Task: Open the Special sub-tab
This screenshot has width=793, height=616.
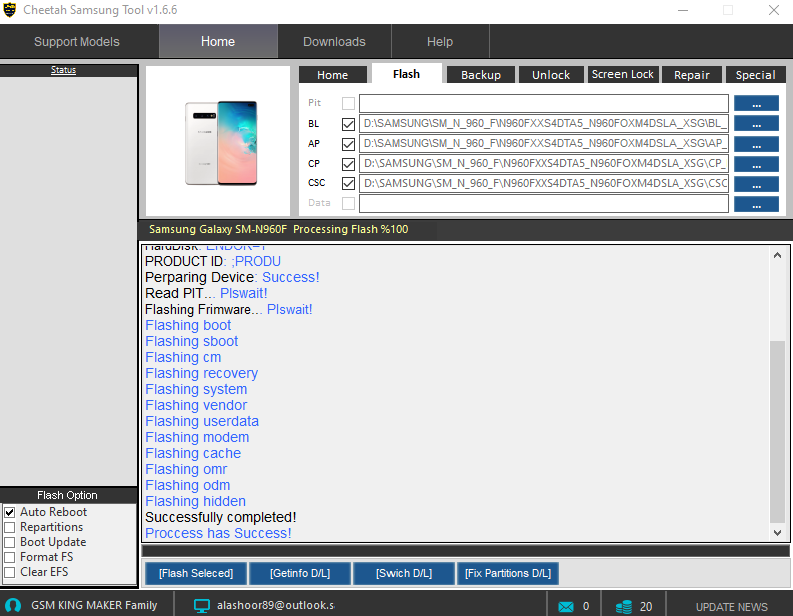Action: pyautogui.click(x=756, y=75)
